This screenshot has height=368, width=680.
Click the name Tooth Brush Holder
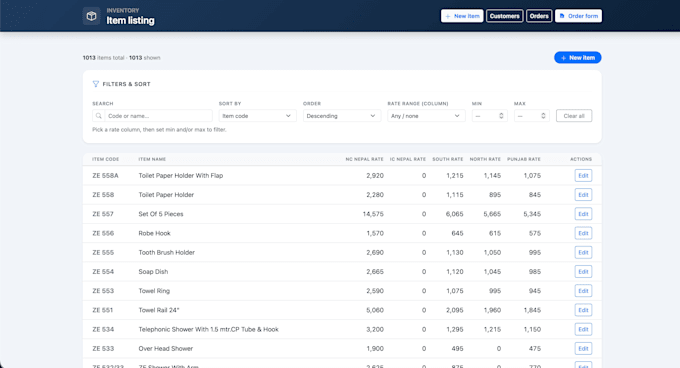[x=167, y=252]
